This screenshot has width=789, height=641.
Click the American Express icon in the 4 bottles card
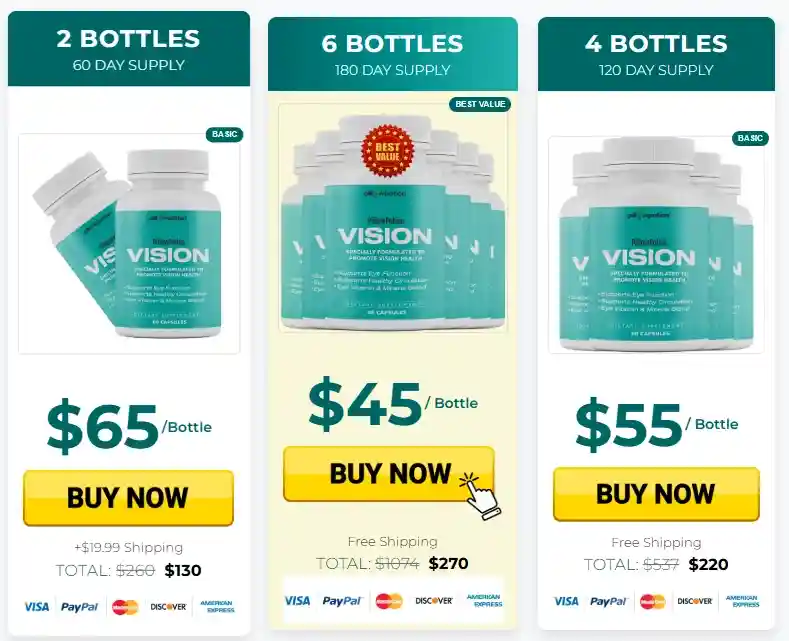pyautogui.click(x=742, y=601)
